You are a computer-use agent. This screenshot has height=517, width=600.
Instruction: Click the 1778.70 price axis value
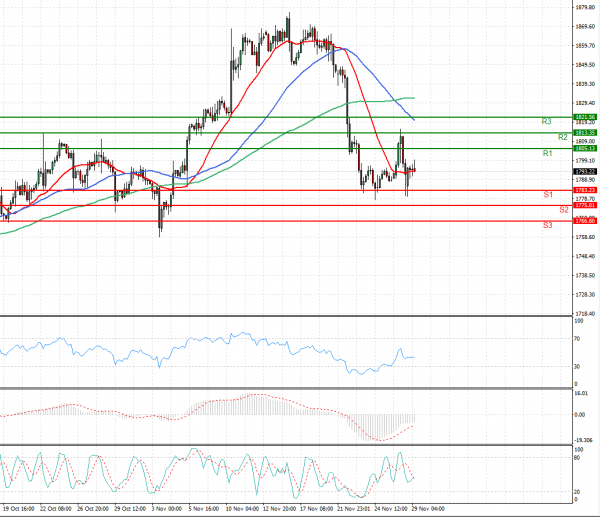(585, 199)
